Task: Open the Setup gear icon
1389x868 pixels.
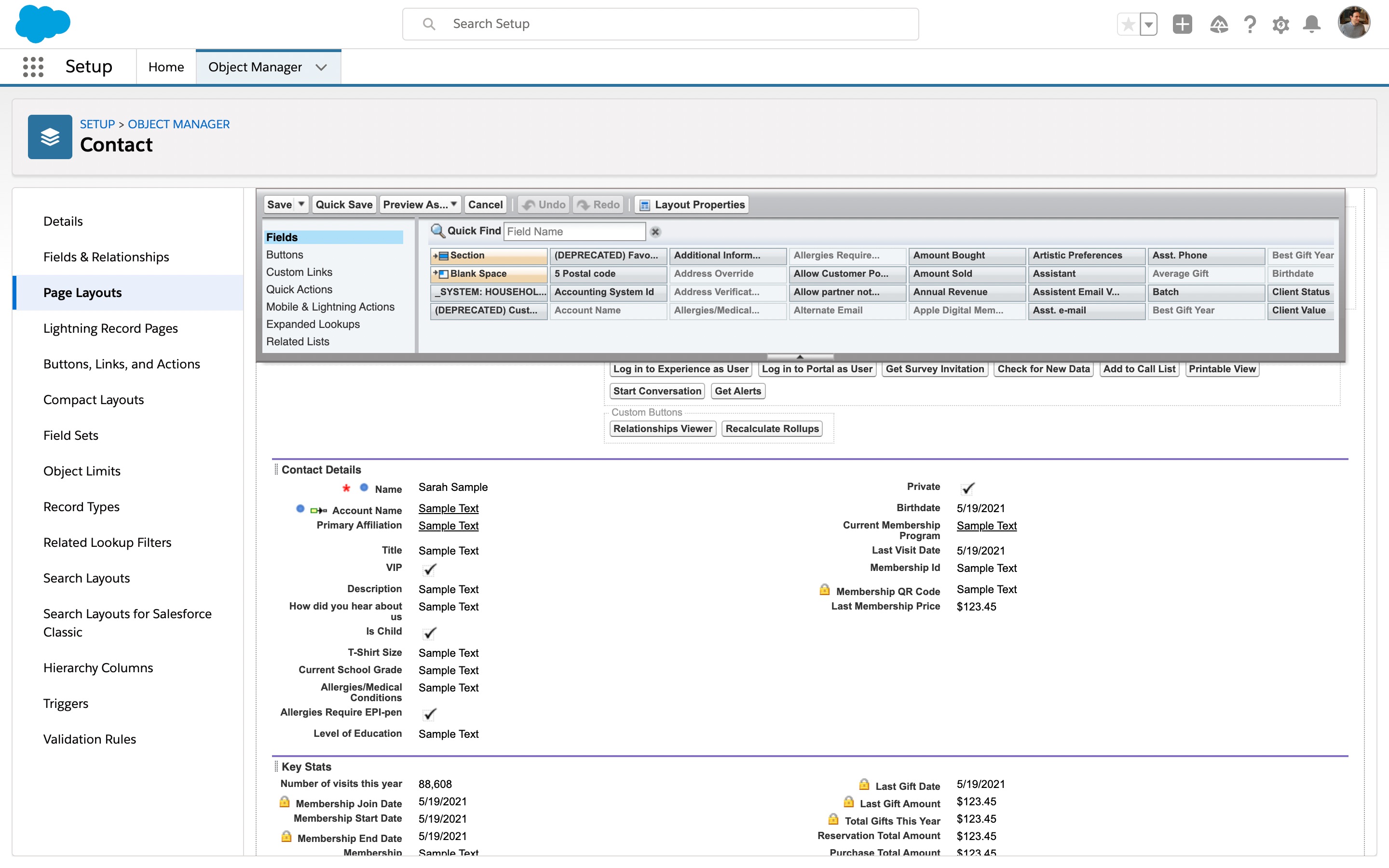Action: coord(1281,24)
